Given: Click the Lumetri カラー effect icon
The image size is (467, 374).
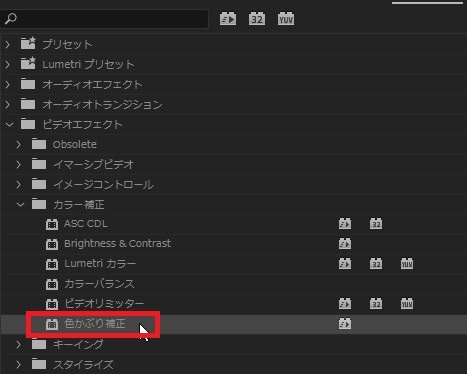Looking at the screenshot, I should pyautogui.click(x=52, y=264).
